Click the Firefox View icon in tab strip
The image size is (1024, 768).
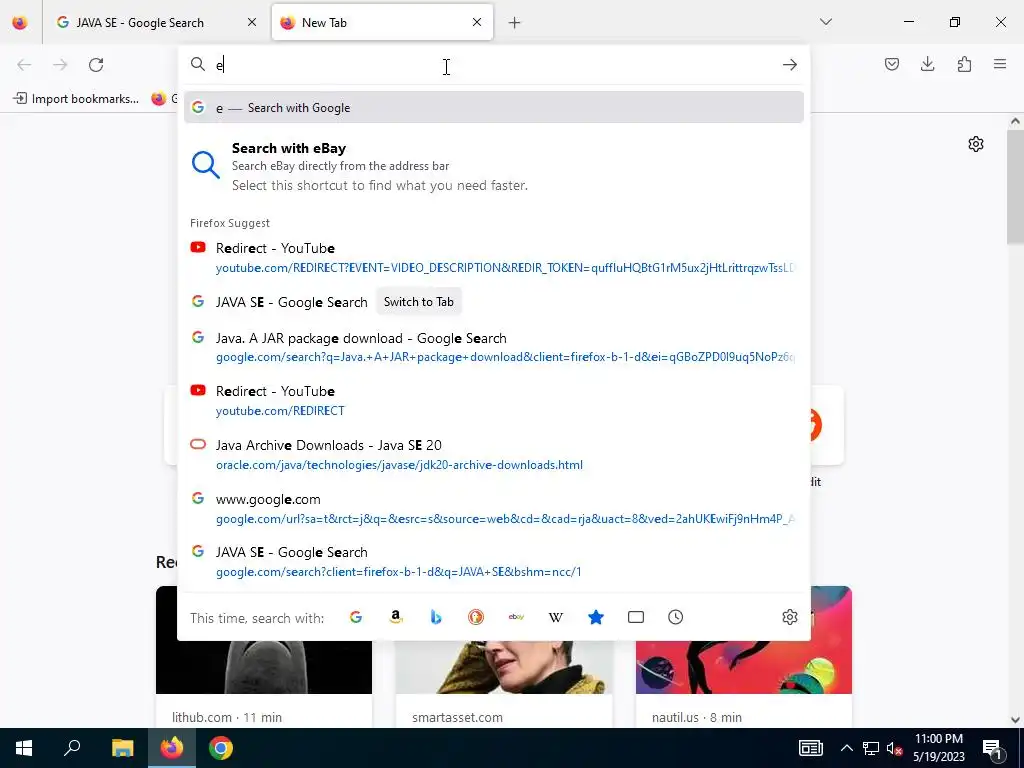coord(20,22)
